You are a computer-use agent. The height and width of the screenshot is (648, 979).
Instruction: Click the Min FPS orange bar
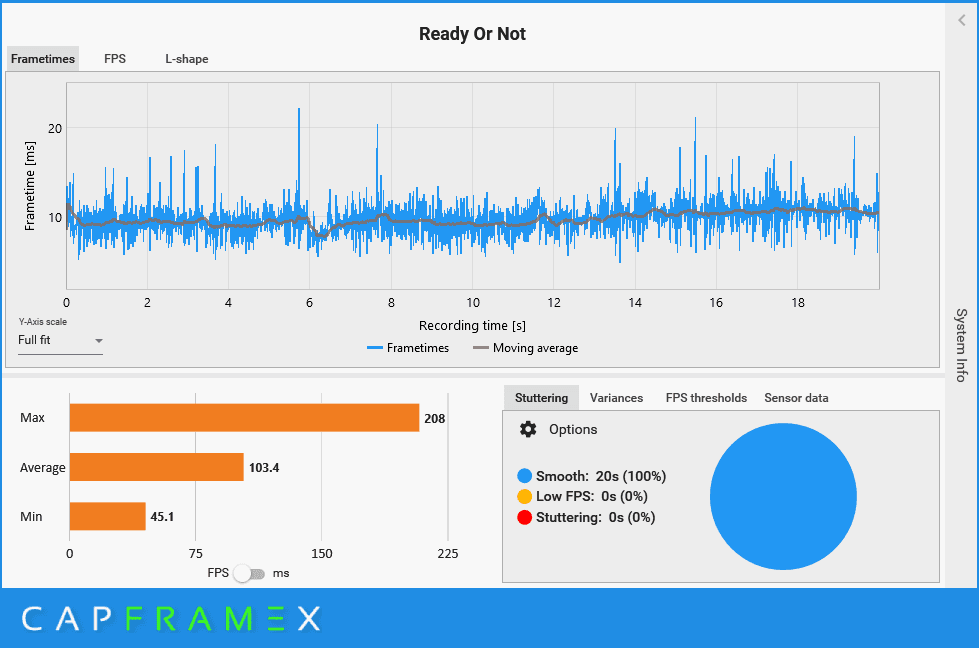[107, 516]
